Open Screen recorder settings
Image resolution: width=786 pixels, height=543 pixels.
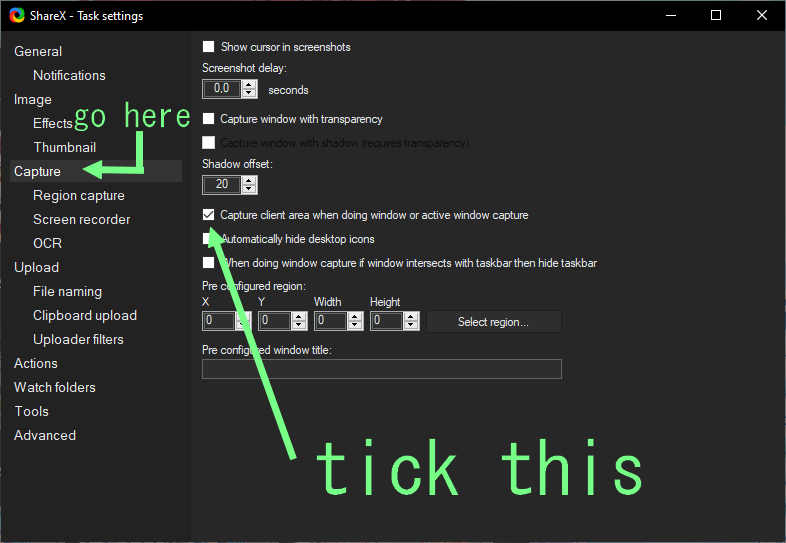(x=82, y=219)
